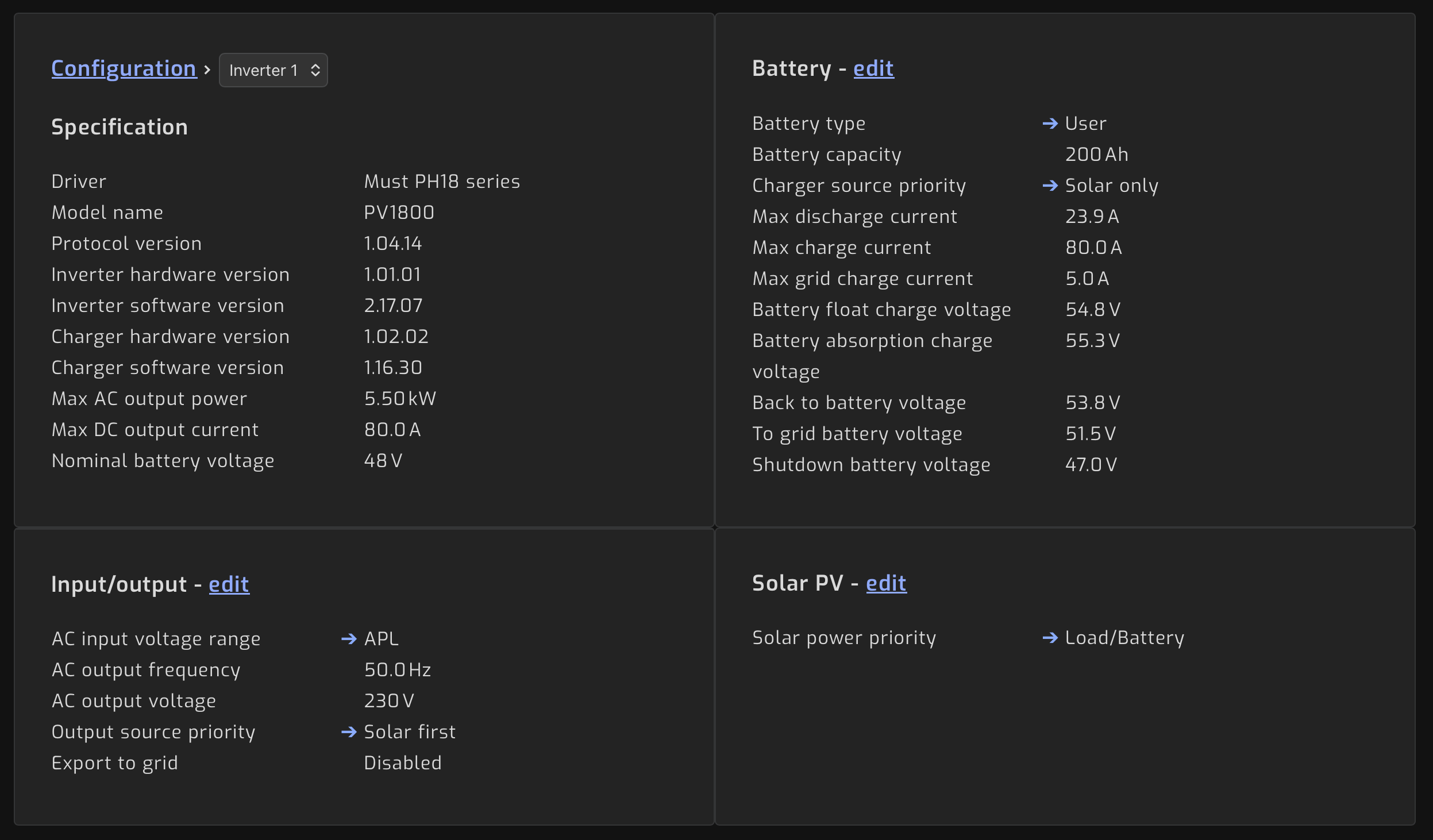1433x840 pixels.
Task: Click arrow icon next to Solar first
Action: (349, 732)
